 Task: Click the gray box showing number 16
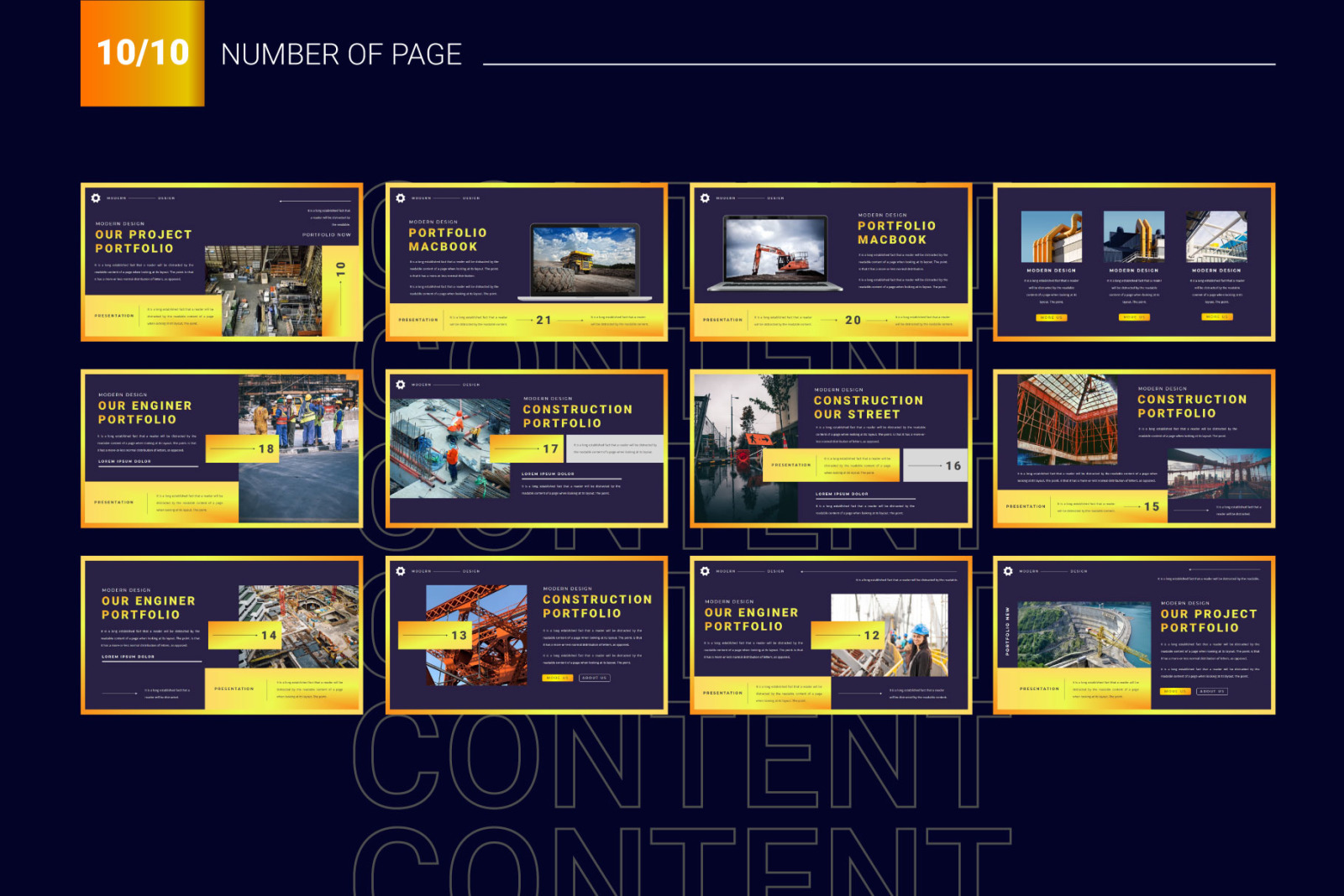[x=935, y=465]
